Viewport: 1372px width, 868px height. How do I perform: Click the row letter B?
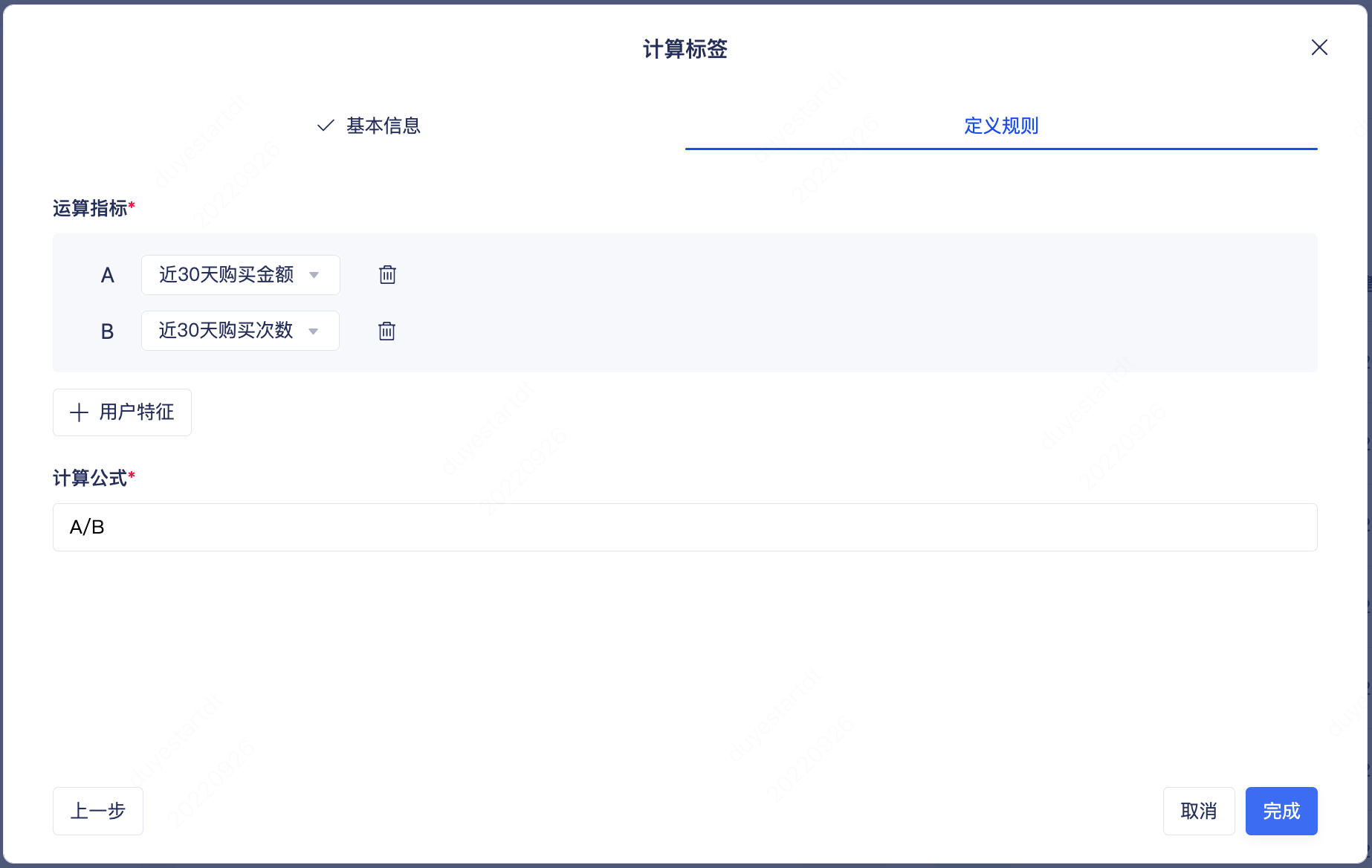point(107,331)
